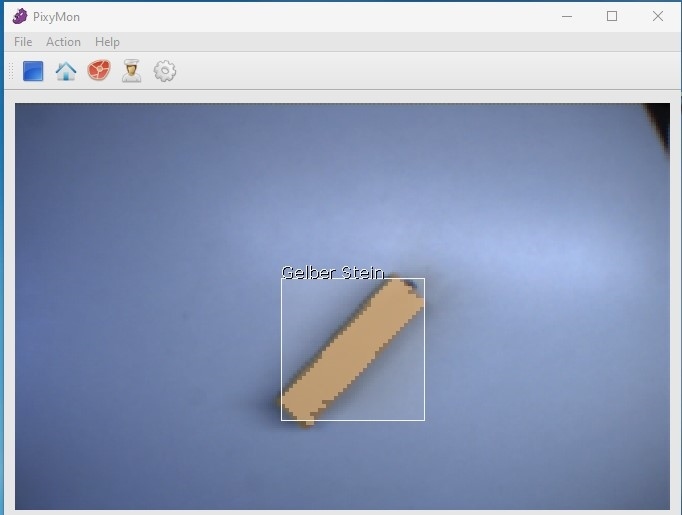The image size is (682, 515).
Task: Open the Action menu
Action: 64,42
